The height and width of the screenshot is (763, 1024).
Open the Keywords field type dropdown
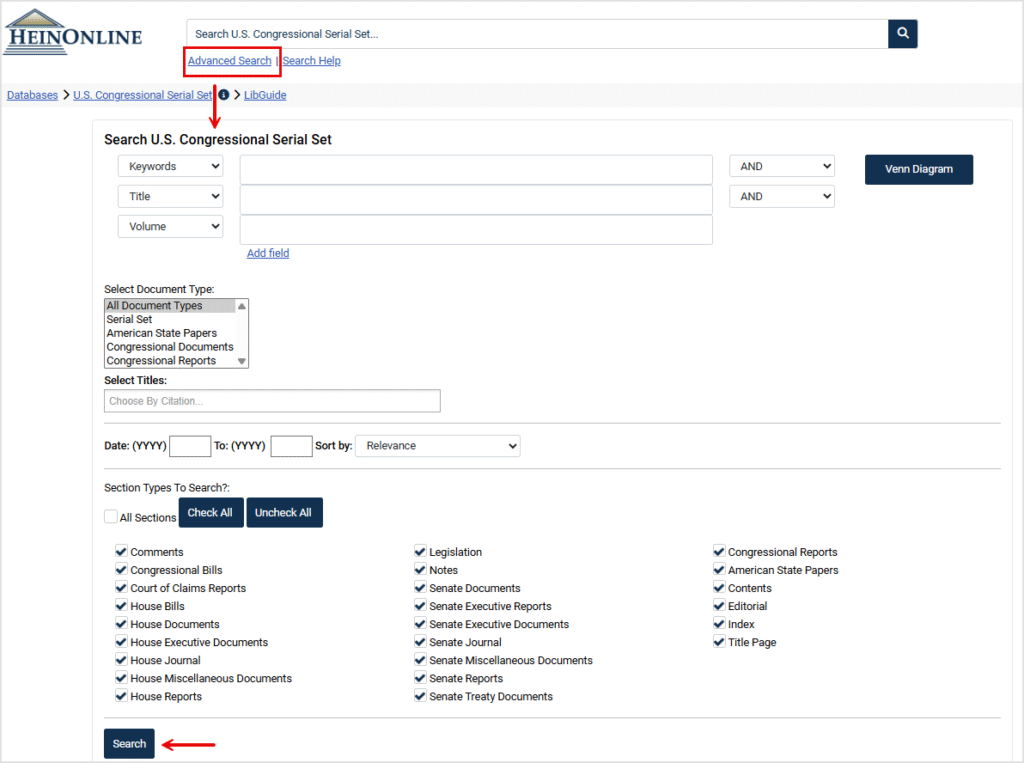(170, 167)
